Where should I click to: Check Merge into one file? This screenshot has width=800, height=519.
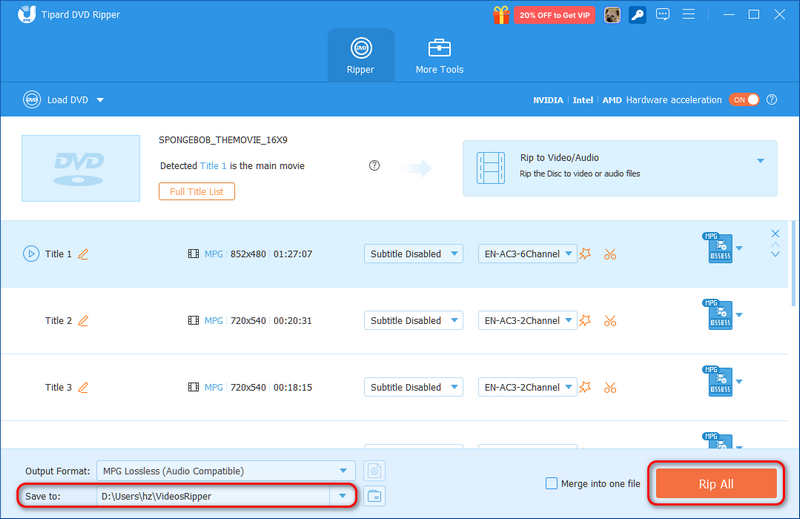[551, 483]
